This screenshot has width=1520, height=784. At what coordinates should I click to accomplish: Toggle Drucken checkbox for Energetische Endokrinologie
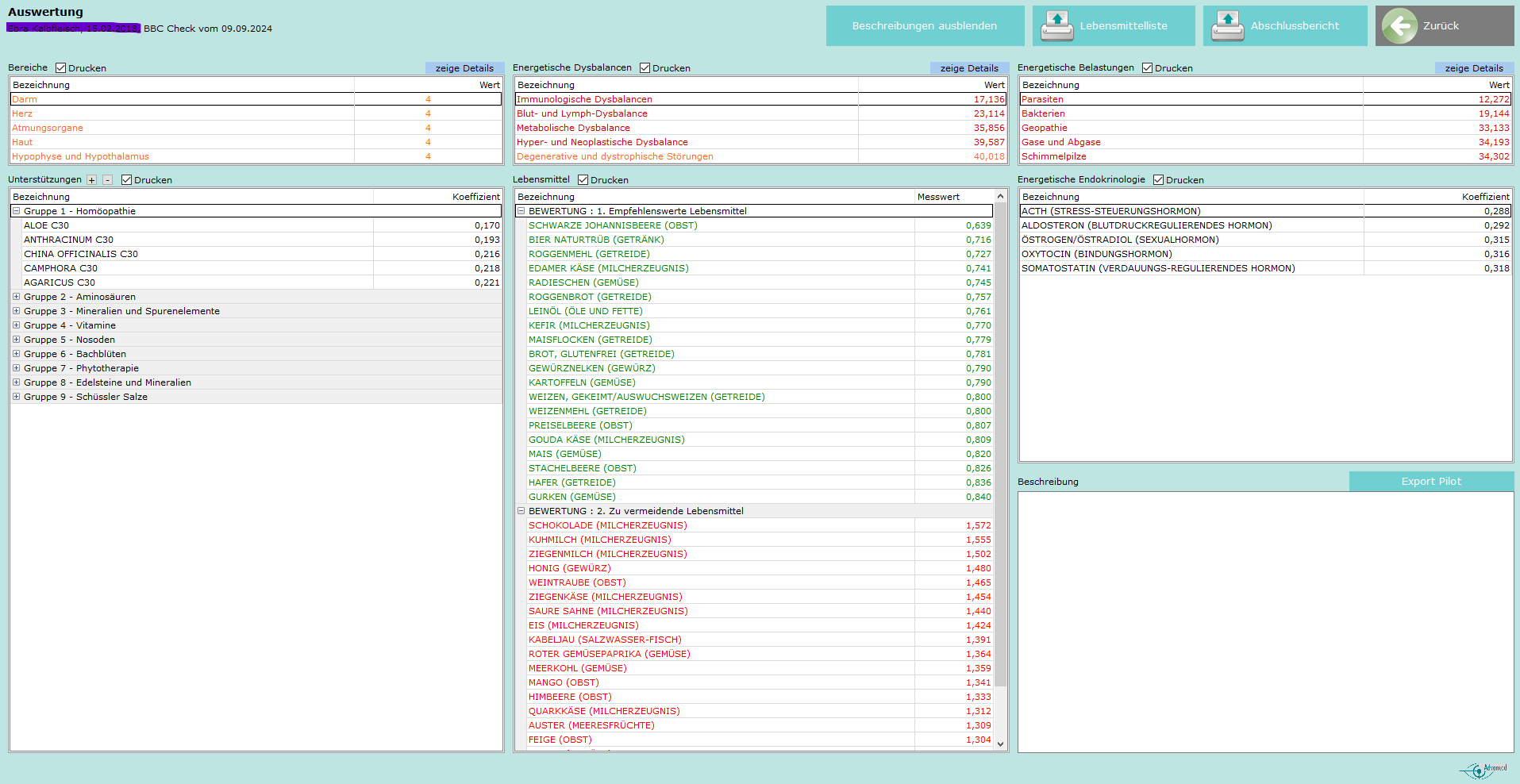click(1159, 180)
